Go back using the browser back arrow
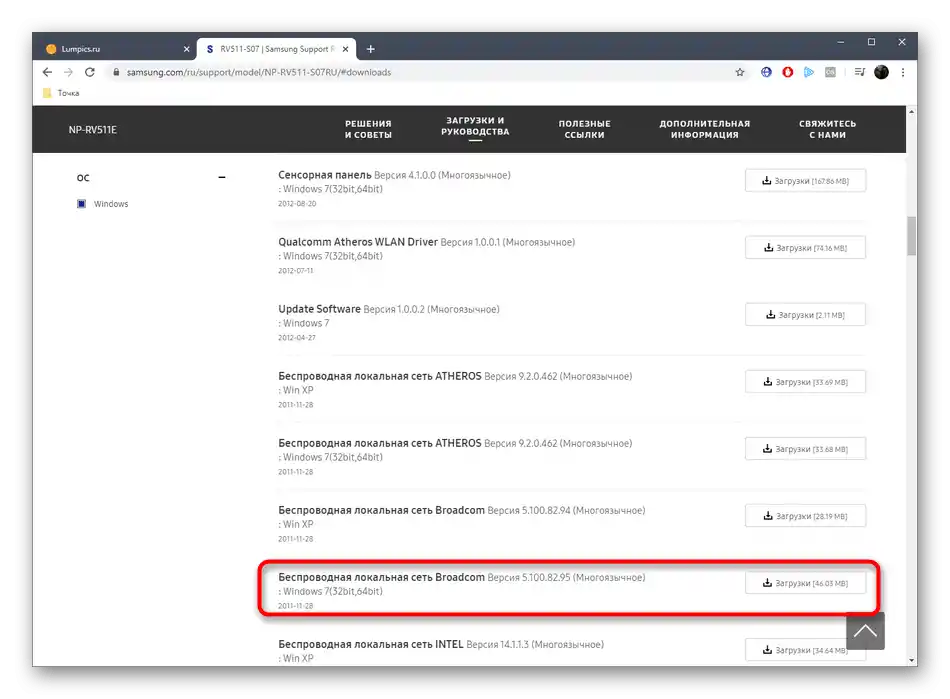Viewport: 950px width, 699px height. pyautogui.click(x=47, y=72)
